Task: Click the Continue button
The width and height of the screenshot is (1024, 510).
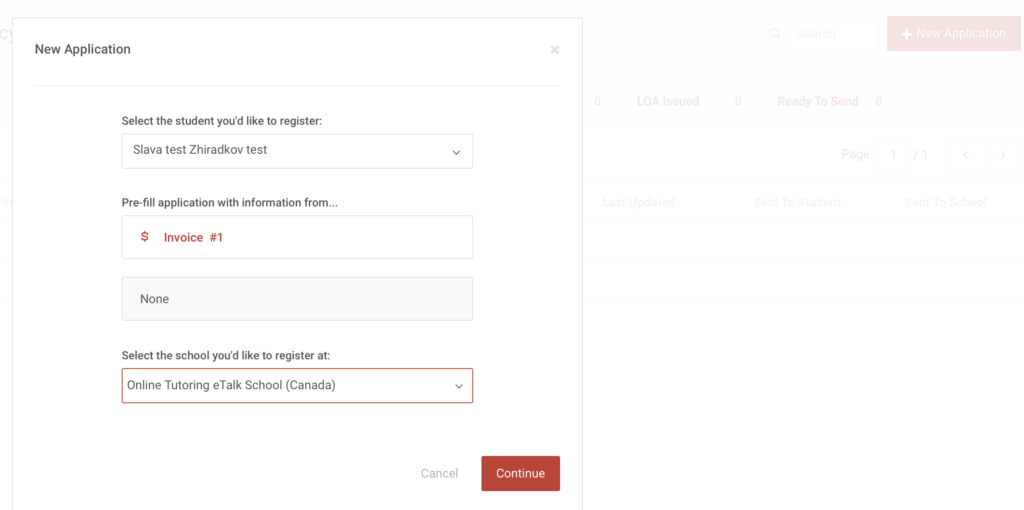Action: (520, 473)
